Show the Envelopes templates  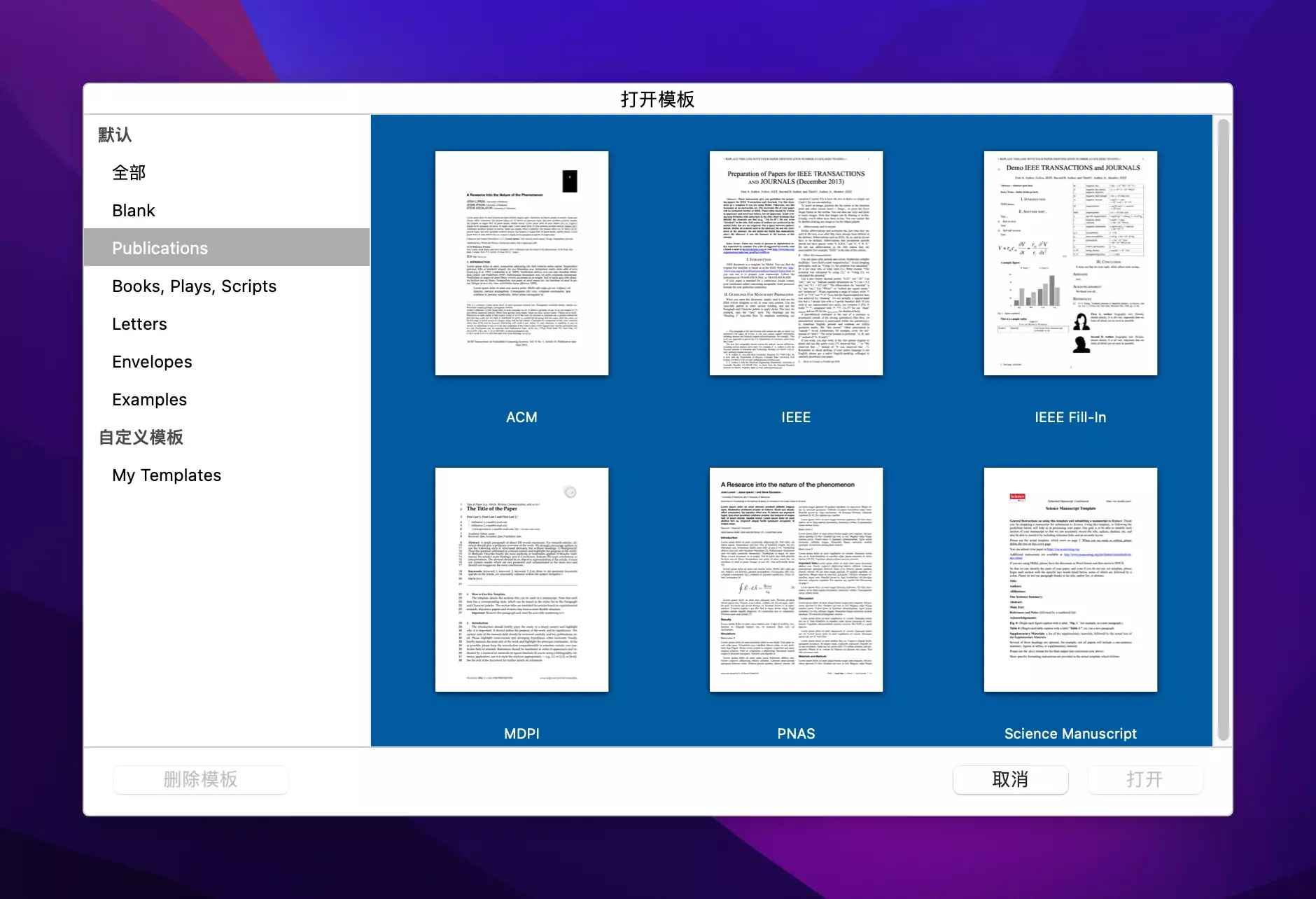pos(227,361)
